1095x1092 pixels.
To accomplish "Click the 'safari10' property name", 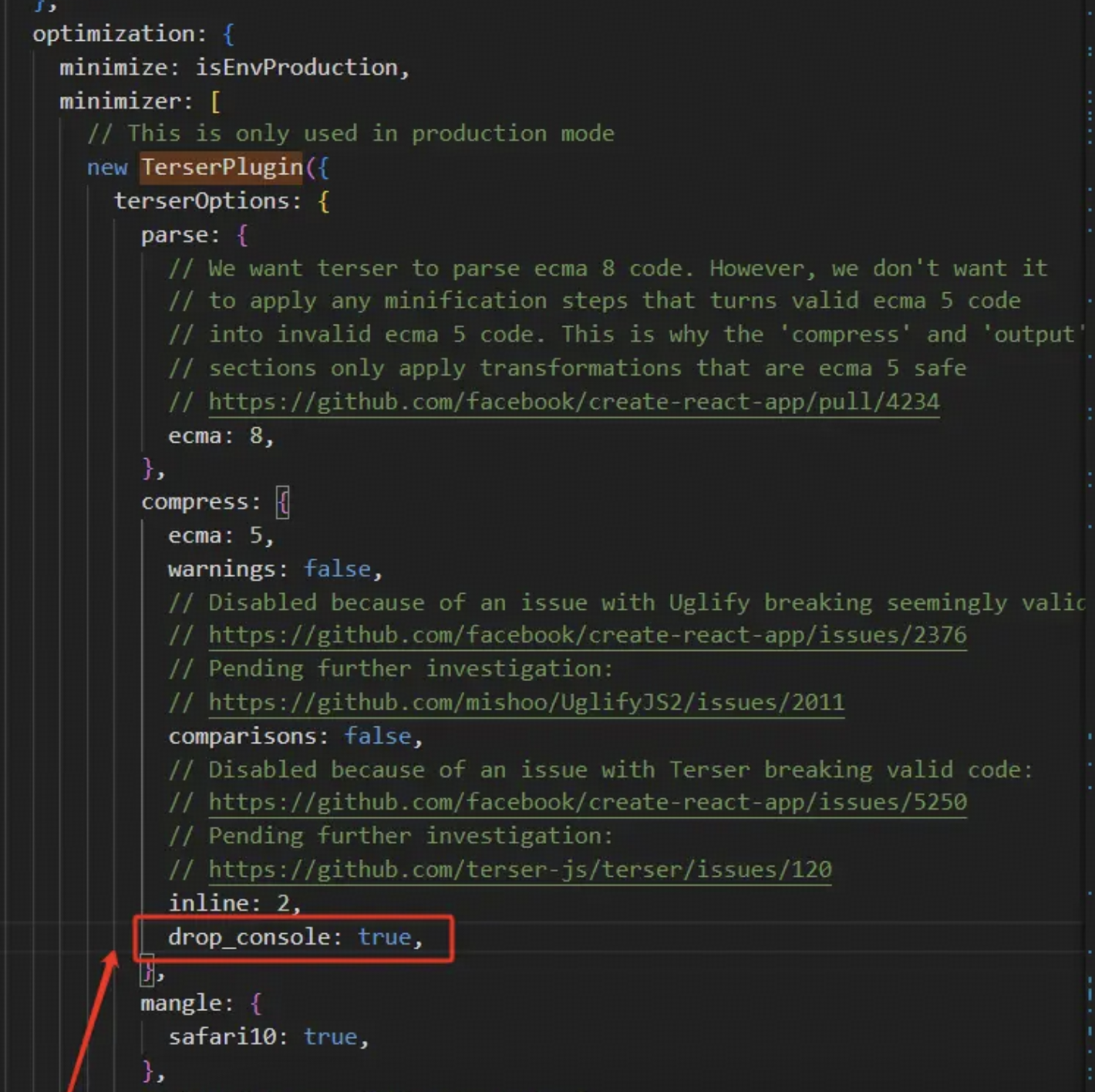I will [222, 1036].
